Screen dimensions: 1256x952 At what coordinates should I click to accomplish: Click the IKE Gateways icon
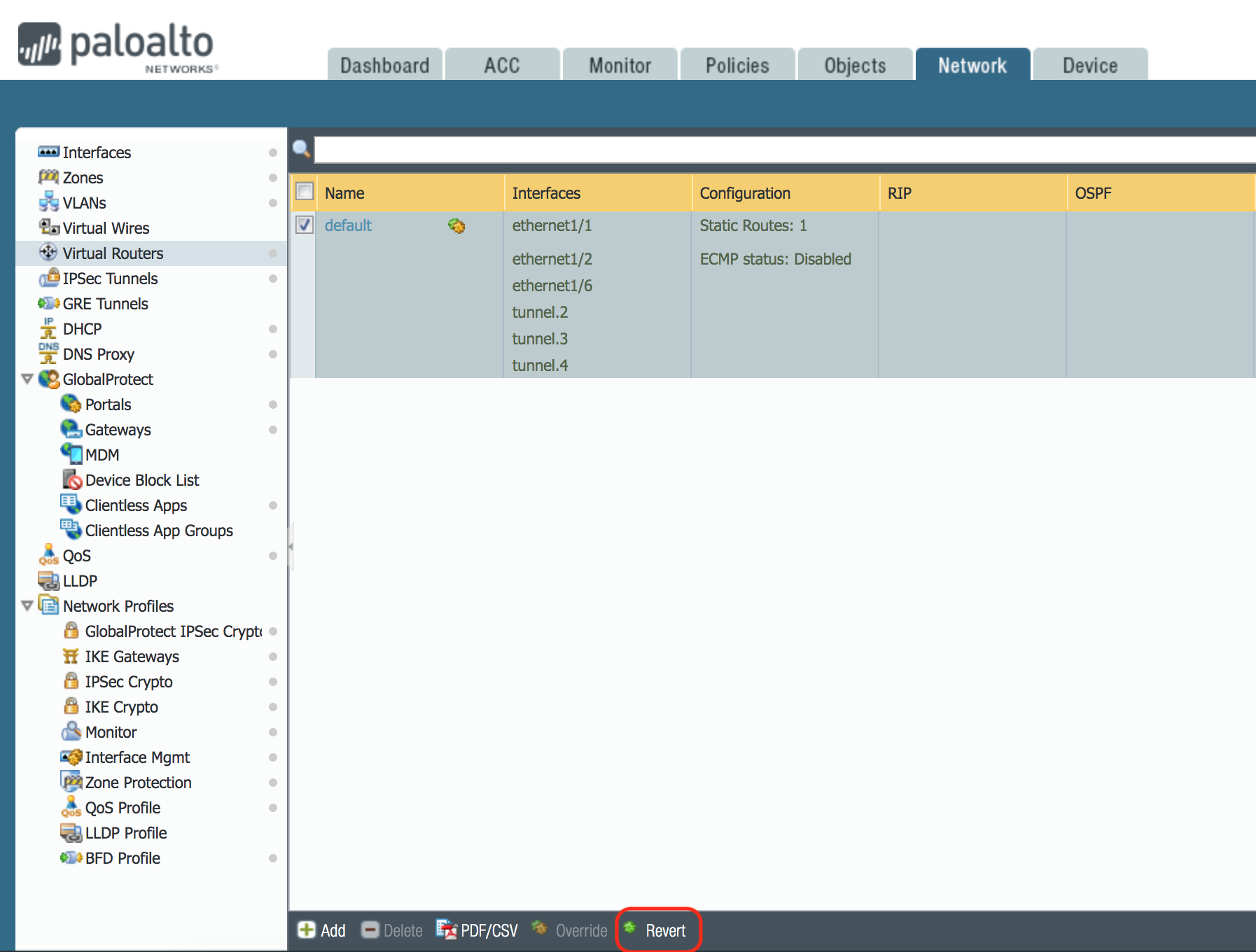[x=71, y=656]
